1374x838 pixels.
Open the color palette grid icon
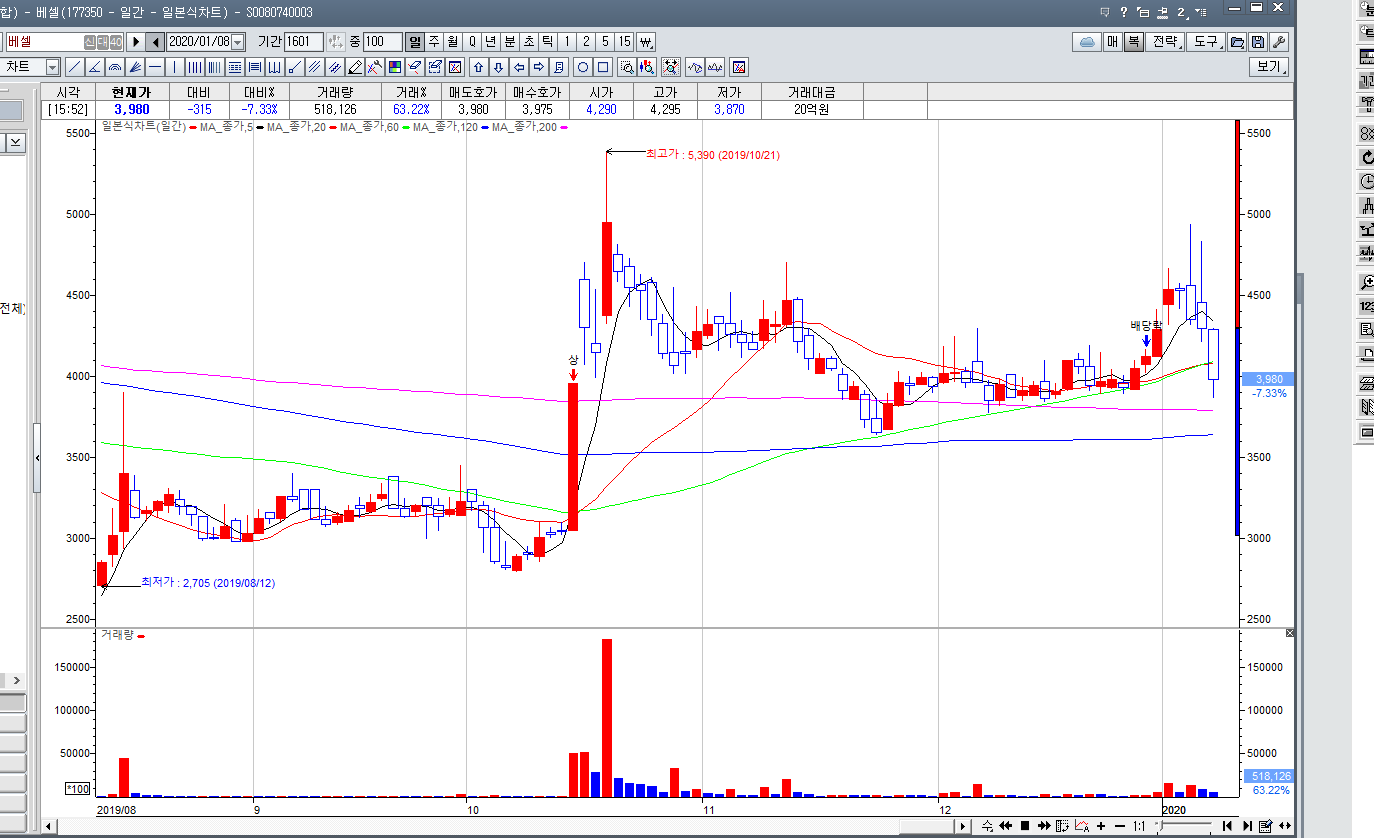pyautogui.click(x=394, y=67)
